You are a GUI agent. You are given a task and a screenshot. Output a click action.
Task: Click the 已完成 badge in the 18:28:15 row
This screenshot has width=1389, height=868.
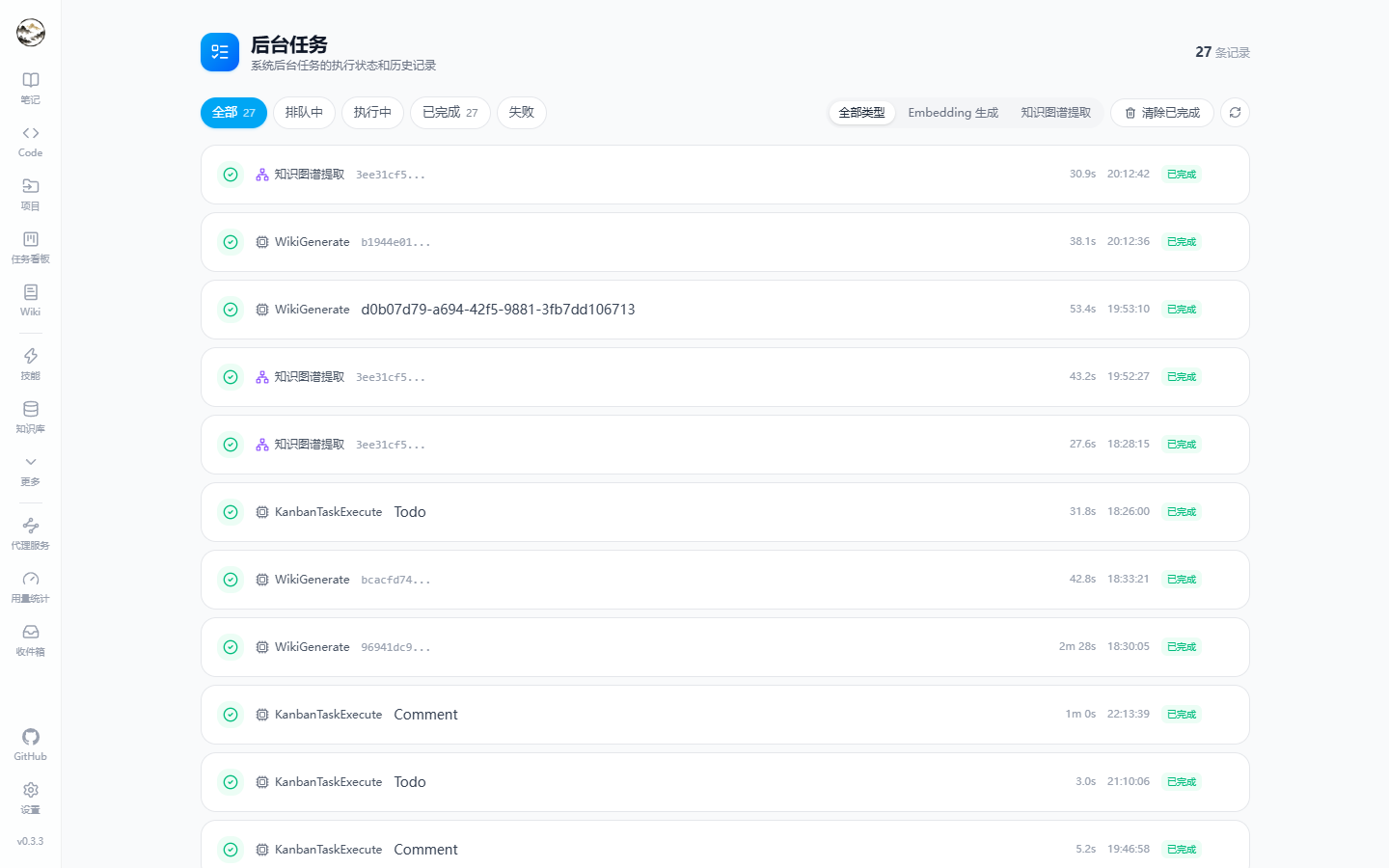[1182, 445]
